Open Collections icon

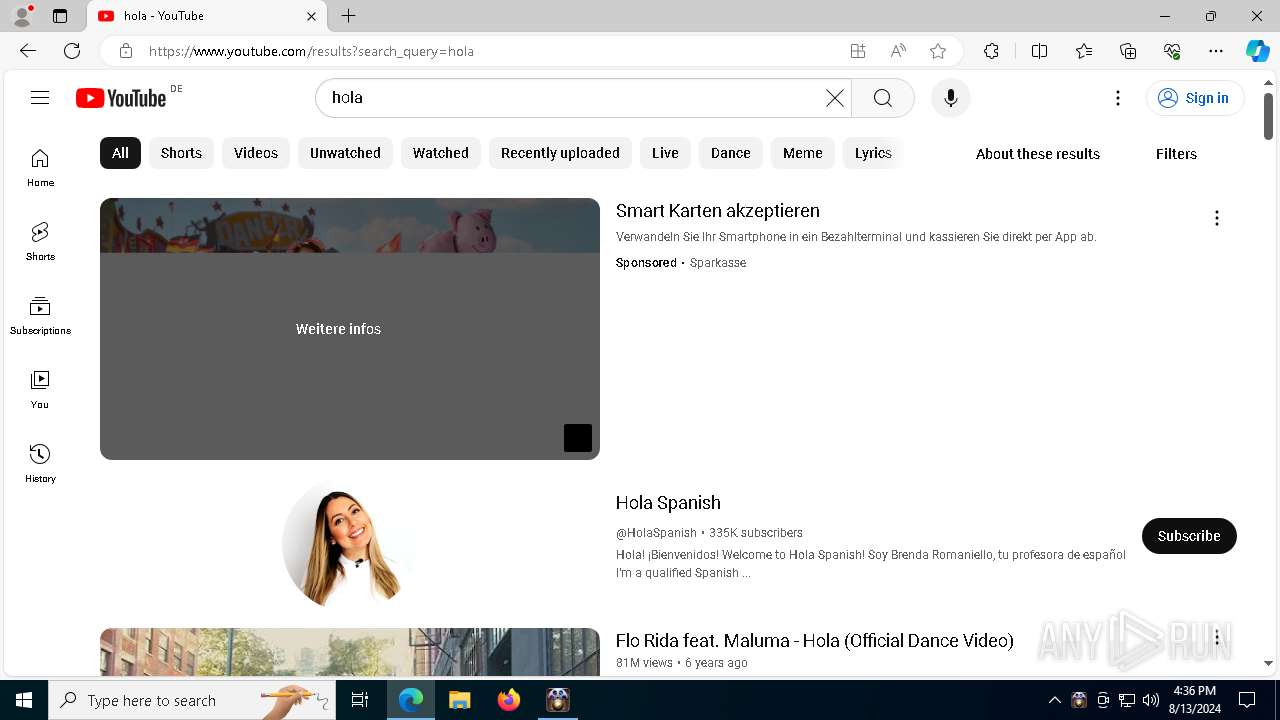point(1128,51)
